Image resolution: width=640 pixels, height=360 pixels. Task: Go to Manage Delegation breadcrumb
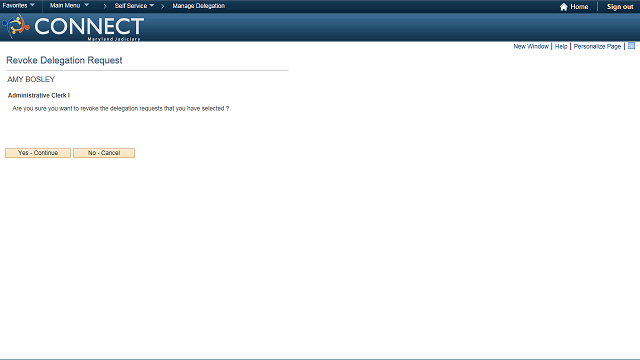coord(198,6)
